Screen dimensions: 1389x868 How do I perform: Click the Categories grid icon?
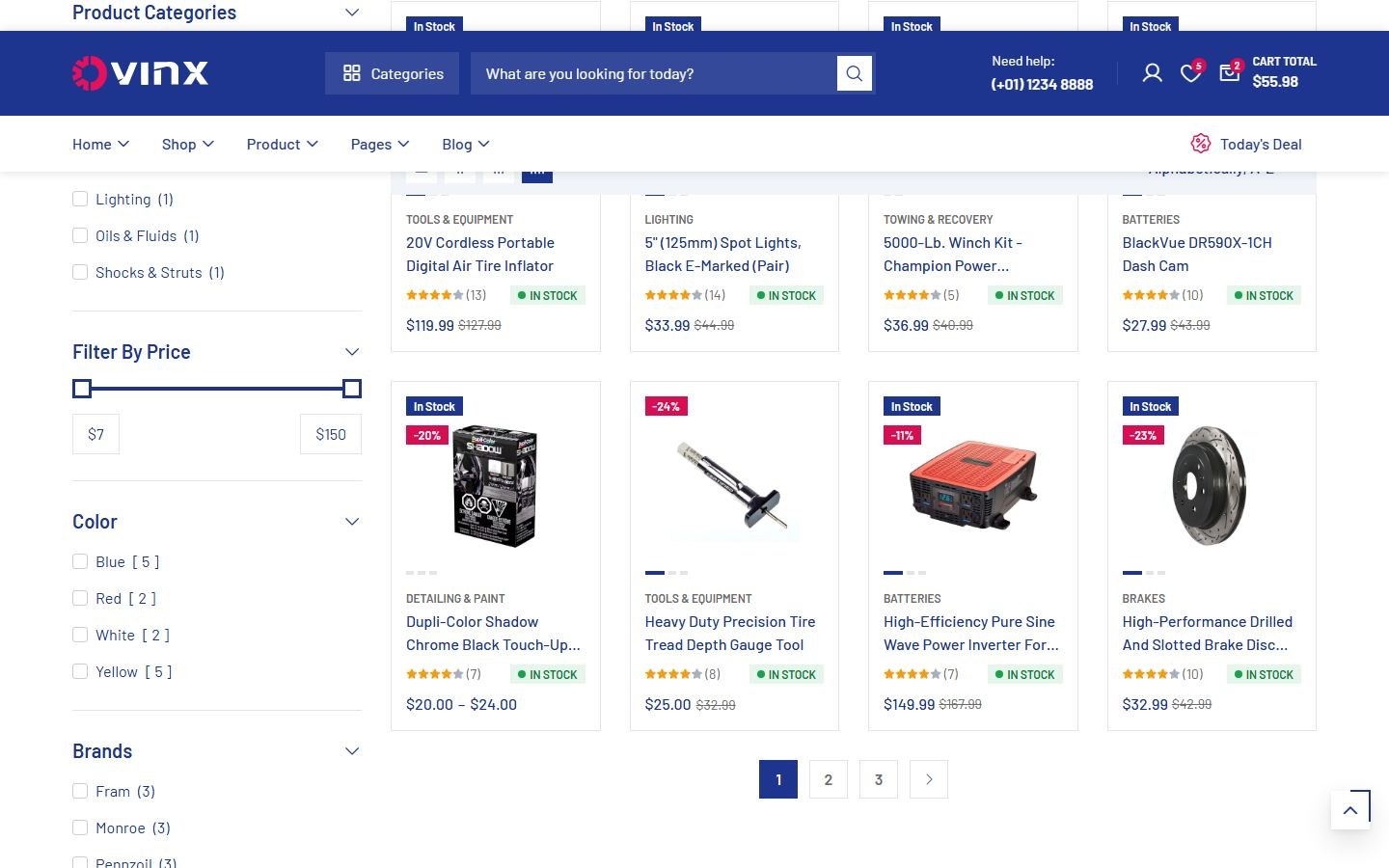(352, 73)
